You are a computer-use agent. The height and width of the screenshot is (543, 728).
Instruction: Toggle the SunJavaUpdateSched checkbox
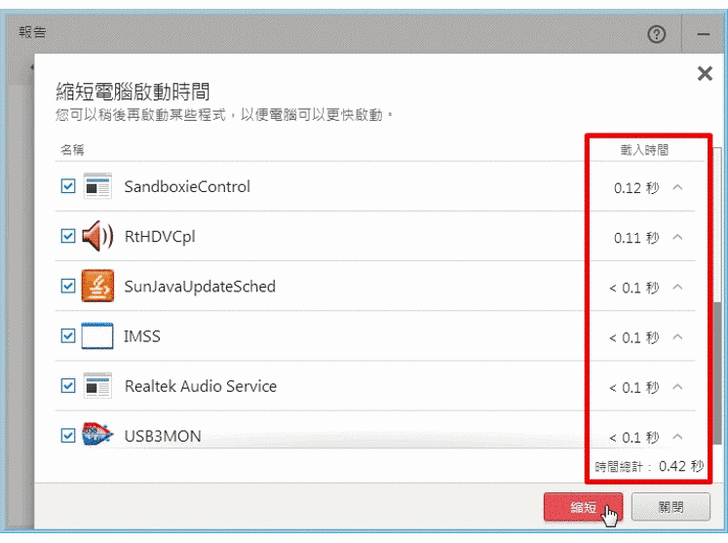(68, 286)
